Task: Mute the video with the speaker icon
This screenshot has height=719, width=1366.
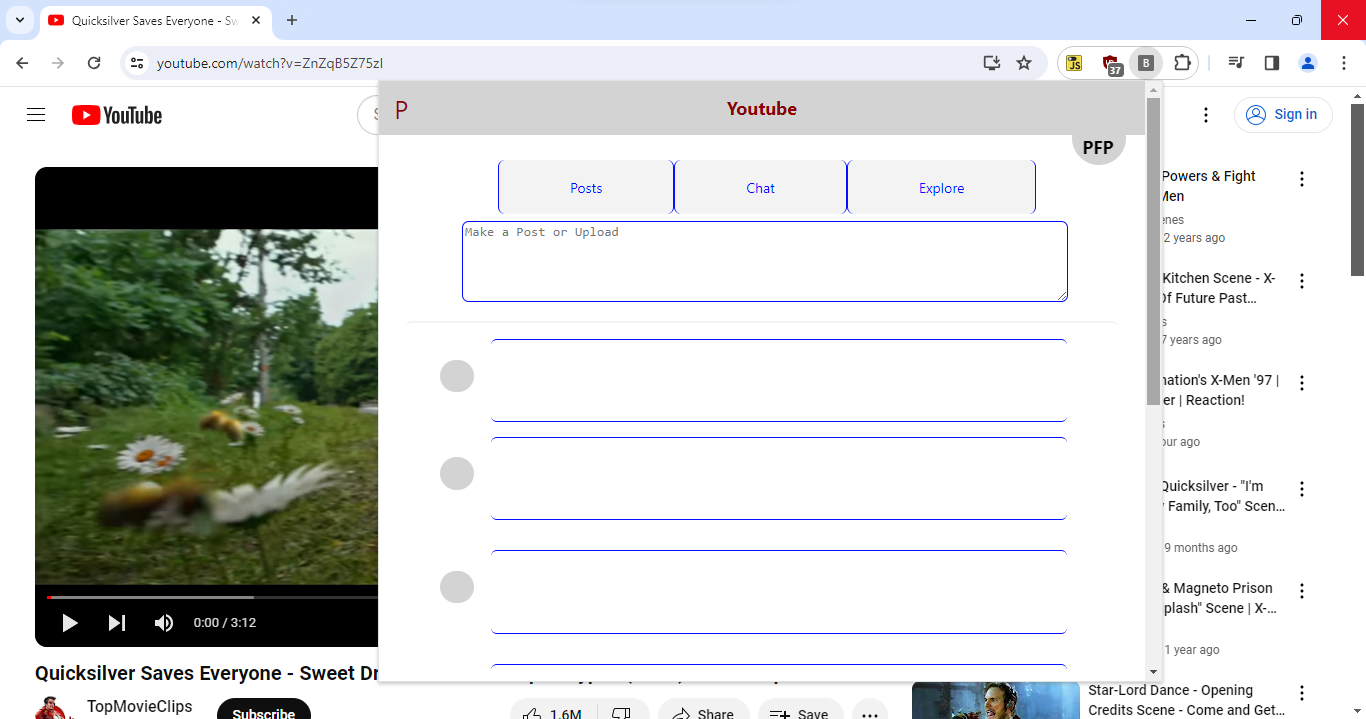Action: tap(164, 623)
